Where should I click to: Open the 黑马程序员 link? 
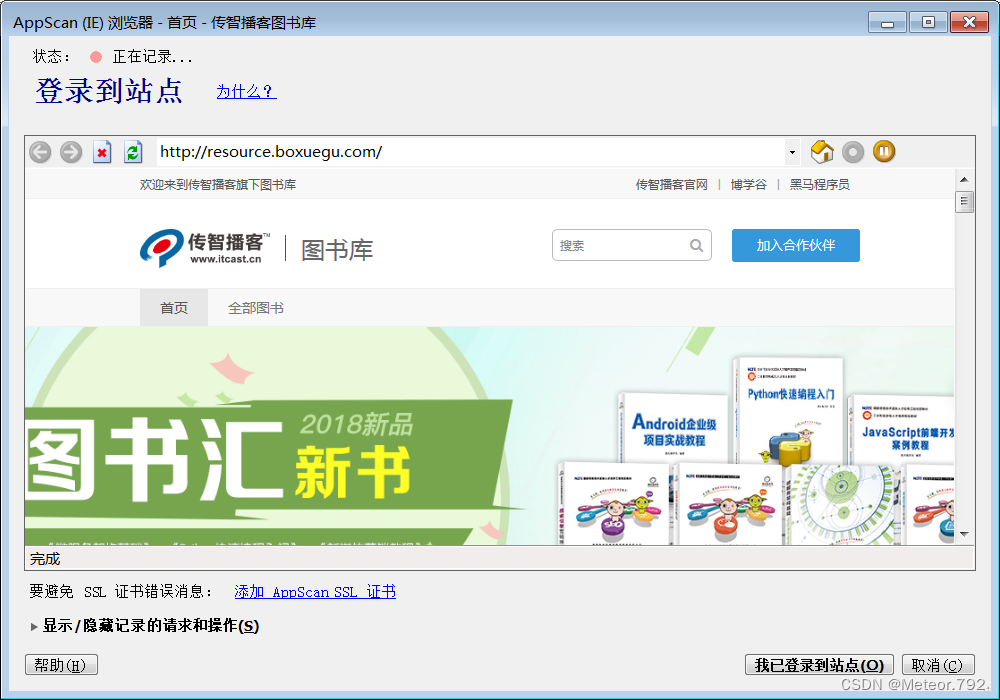pyautogui.click(x=820, y=185)
